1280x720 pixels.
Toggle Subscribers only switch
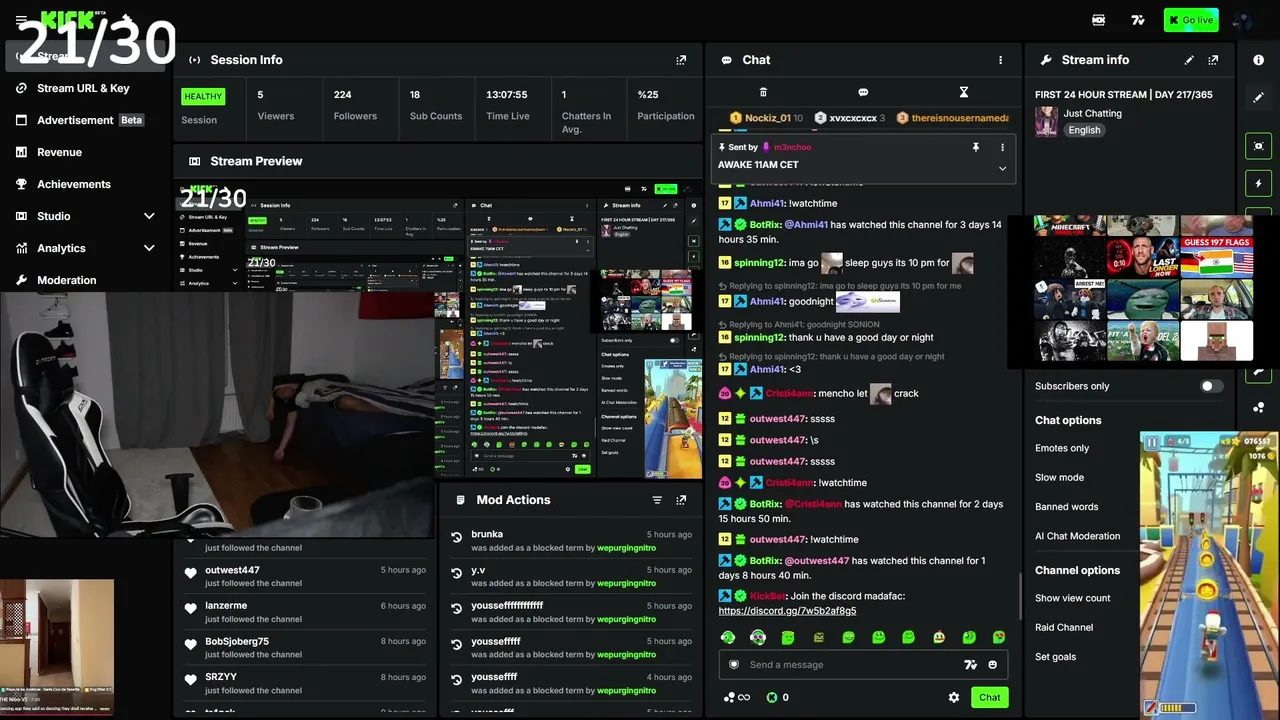[1211, 386]
